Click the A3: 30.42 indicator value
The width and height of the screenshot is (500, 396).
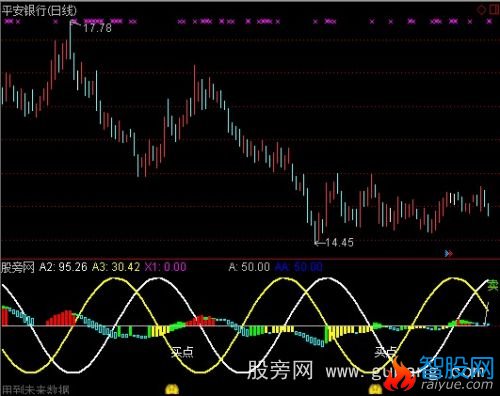[116, 267]
